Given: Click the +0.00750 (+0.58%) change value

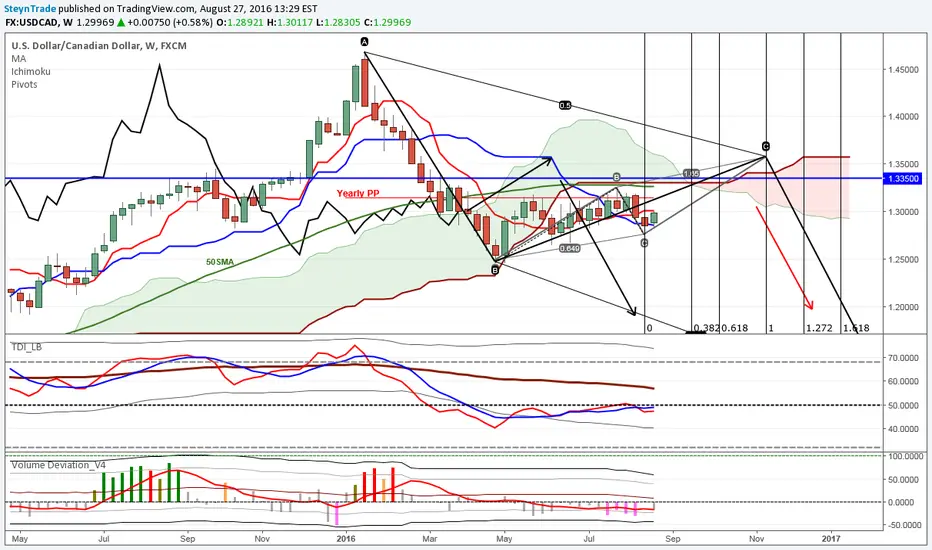Looking at the screenshot, I should 169,23.
